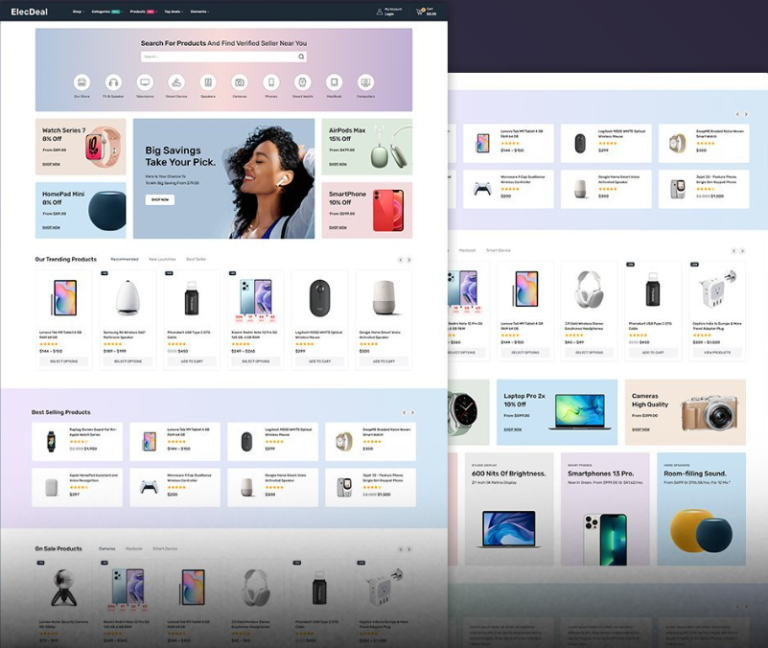Add trending USB Type C cable to cart
768x648 pixels.
(x=192, y=361)
